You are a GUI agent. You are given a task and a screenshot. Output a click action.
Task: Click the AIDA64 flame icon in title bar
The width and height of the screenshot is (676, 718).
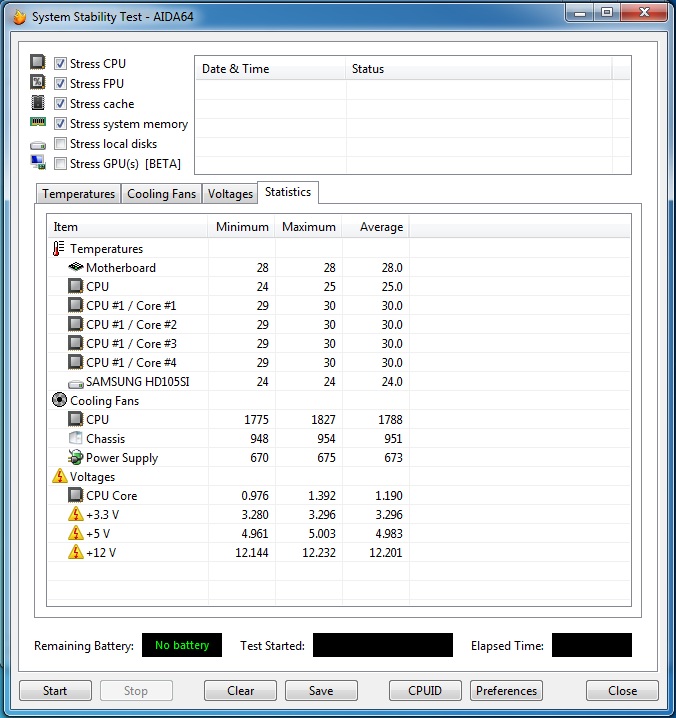click(x=19, y=17)
